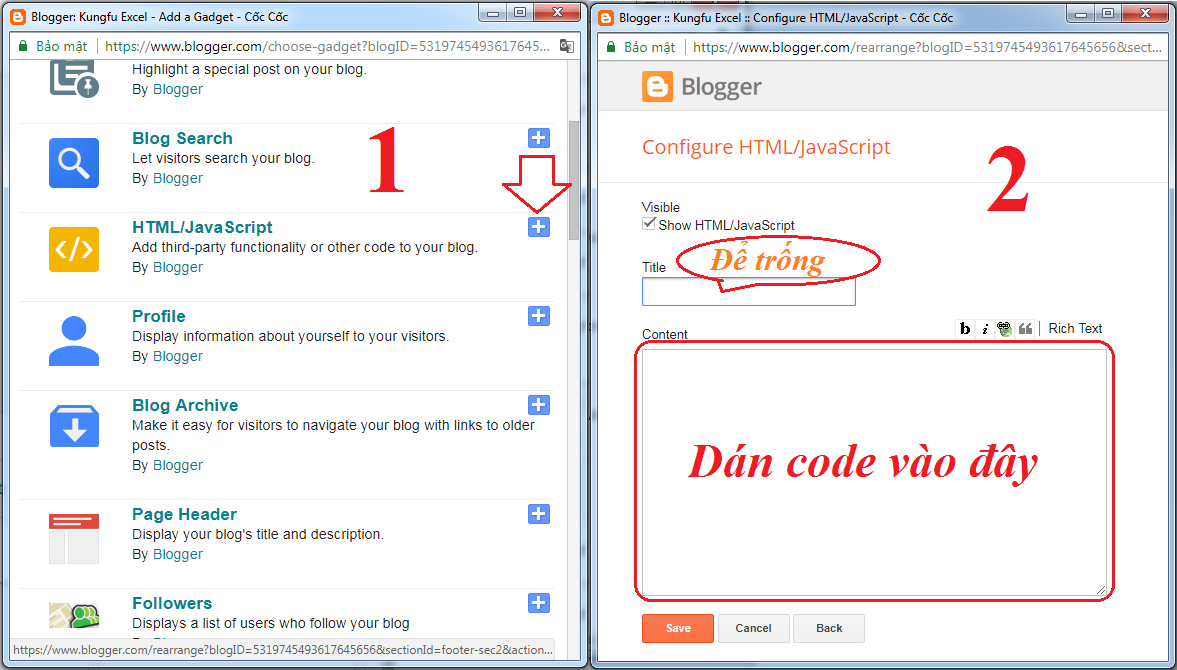Click URL in Configure HTML/JavaScript address bar

(927, 47)
